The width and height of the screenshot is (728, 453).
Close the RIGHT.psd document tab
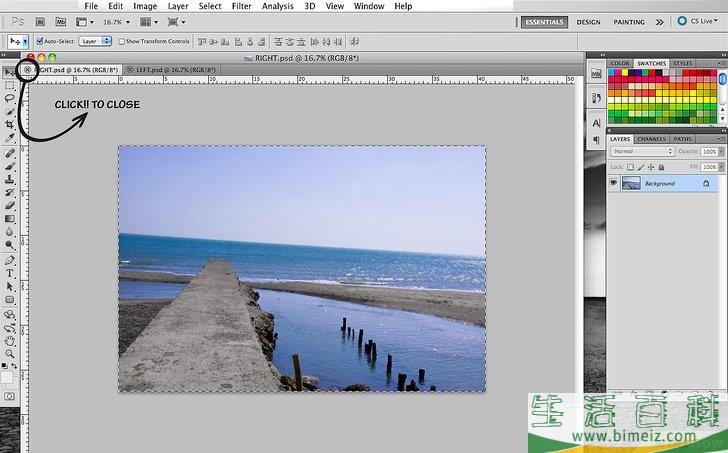point(28,70)
